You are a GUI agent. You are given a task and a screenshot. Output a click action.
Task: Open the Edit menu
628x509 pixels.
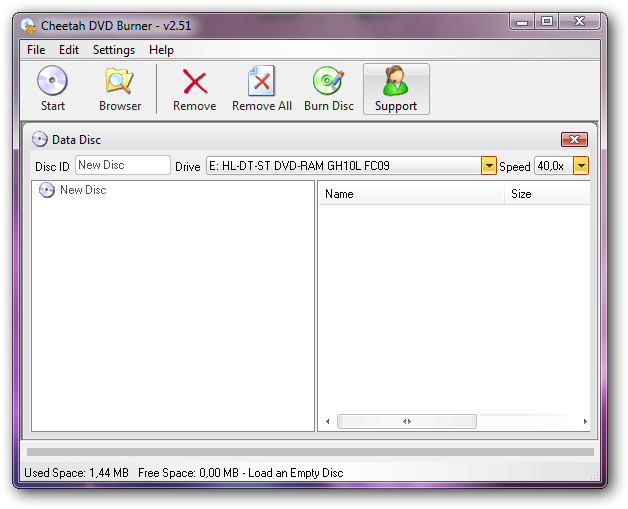click(69, 50)
